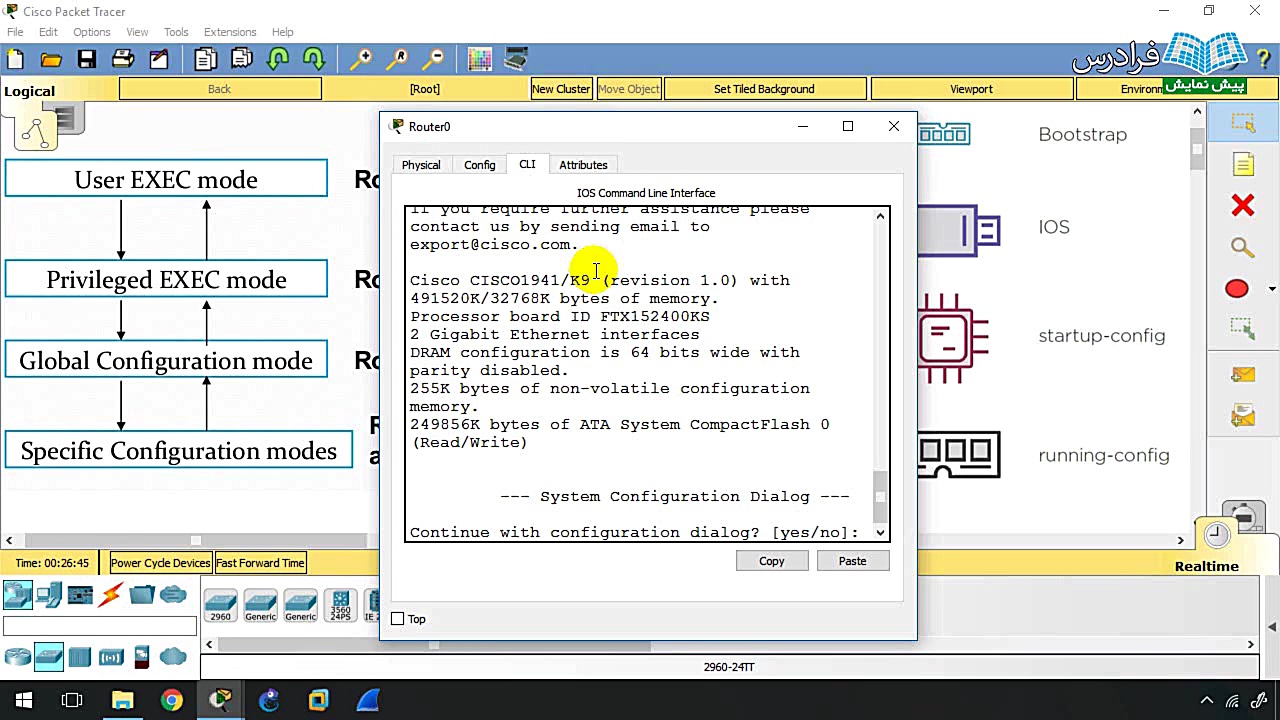Open the Extensions menu

(x=230, y=32)
